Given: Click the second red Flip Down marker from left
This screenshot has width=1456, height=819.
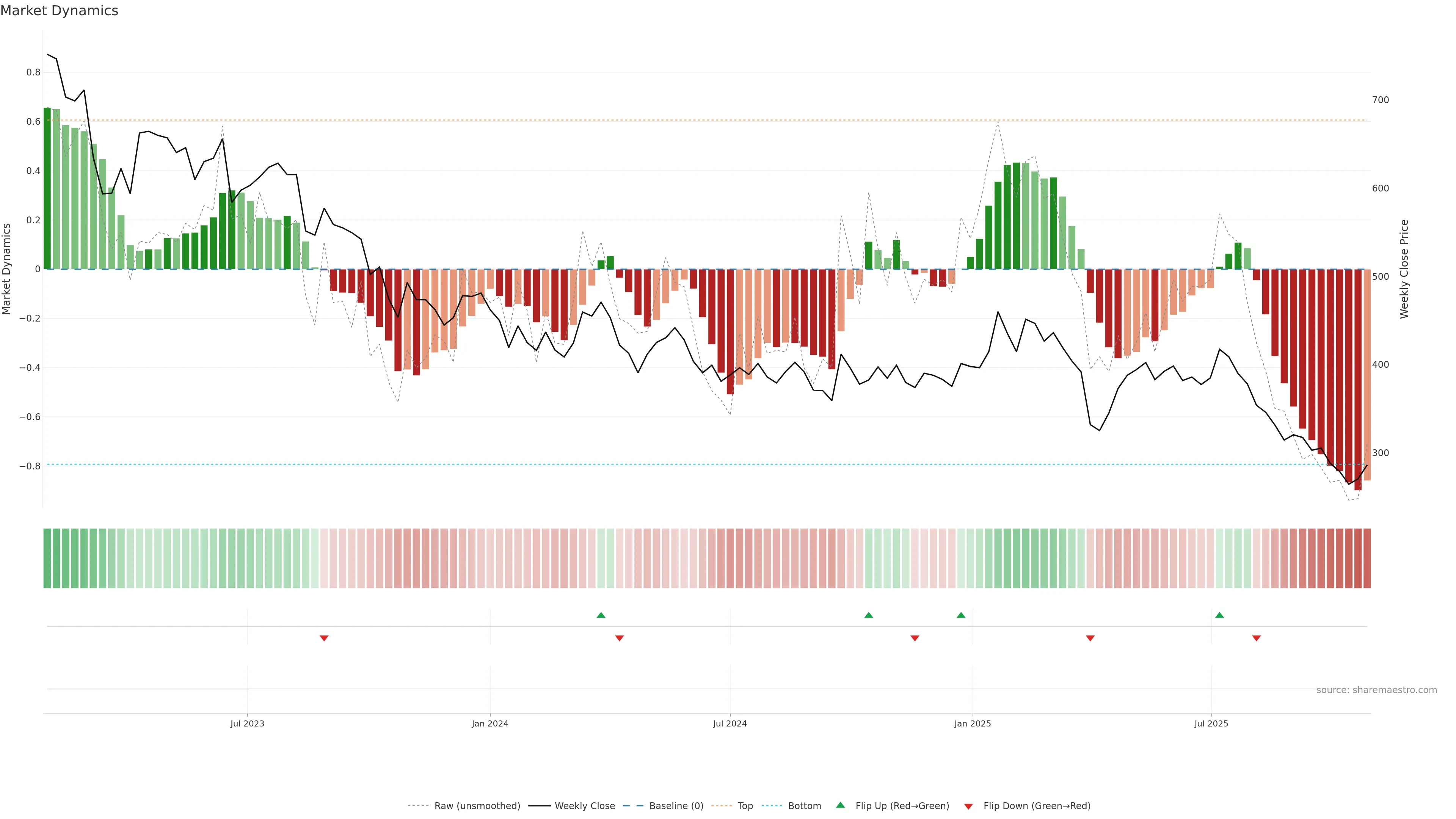Looking at the screenshot, I should [620, 638].
